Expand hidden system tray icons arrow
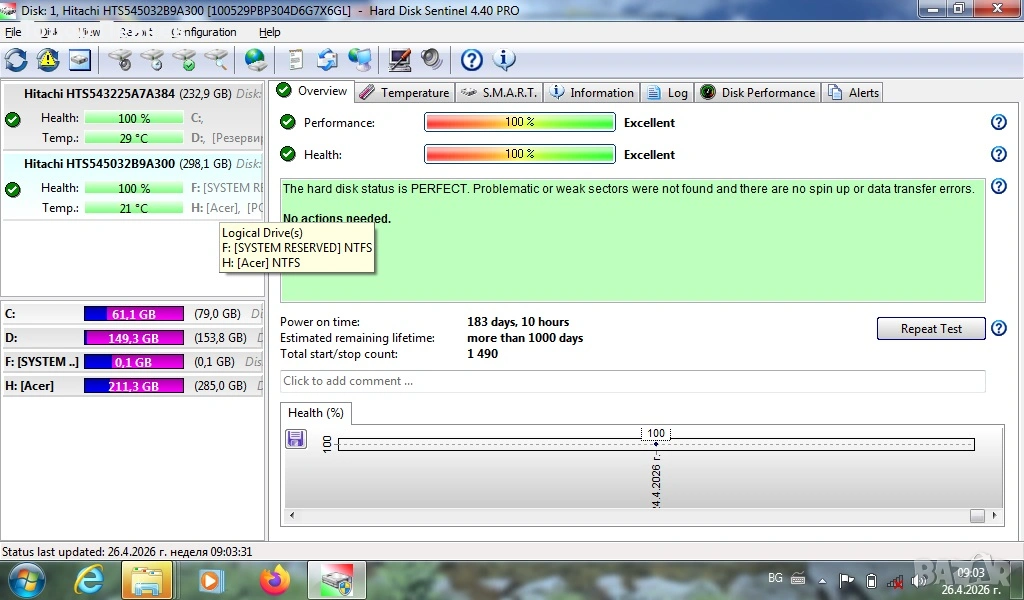This screenshot has height=600, width=1024. coord(822,580)
